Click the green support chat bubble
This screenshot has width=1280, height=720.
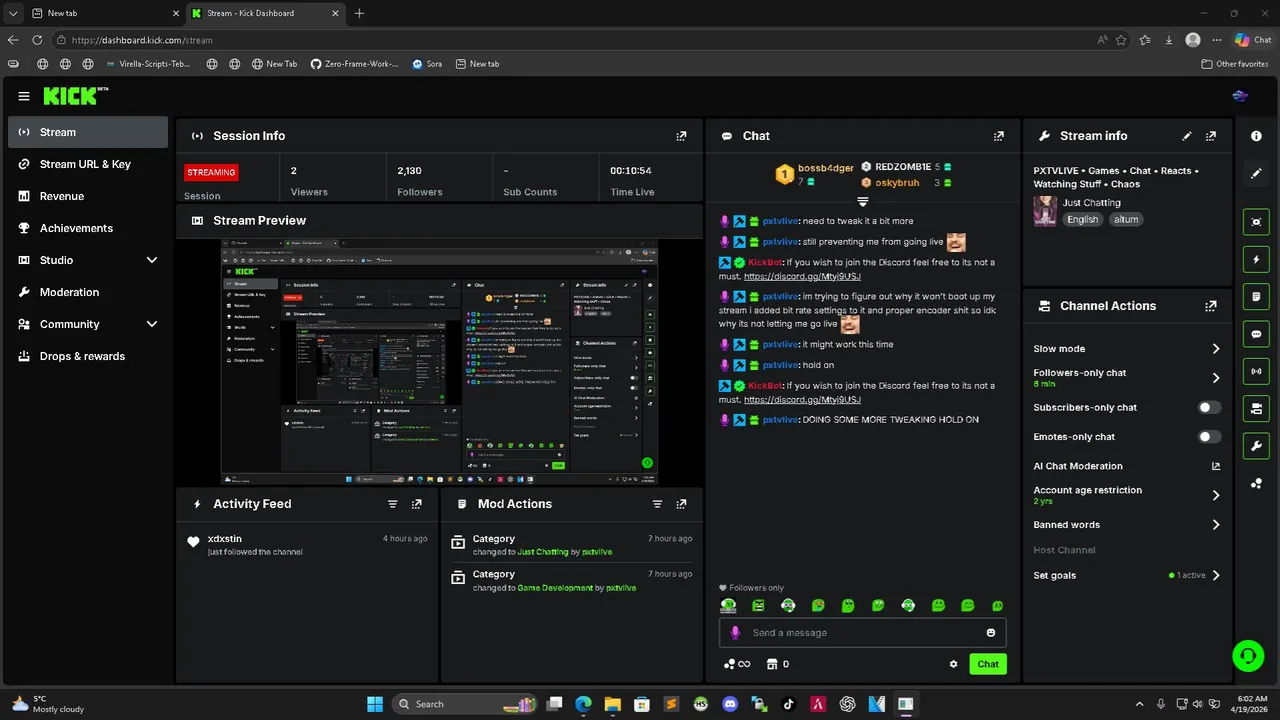[1248, 656]
